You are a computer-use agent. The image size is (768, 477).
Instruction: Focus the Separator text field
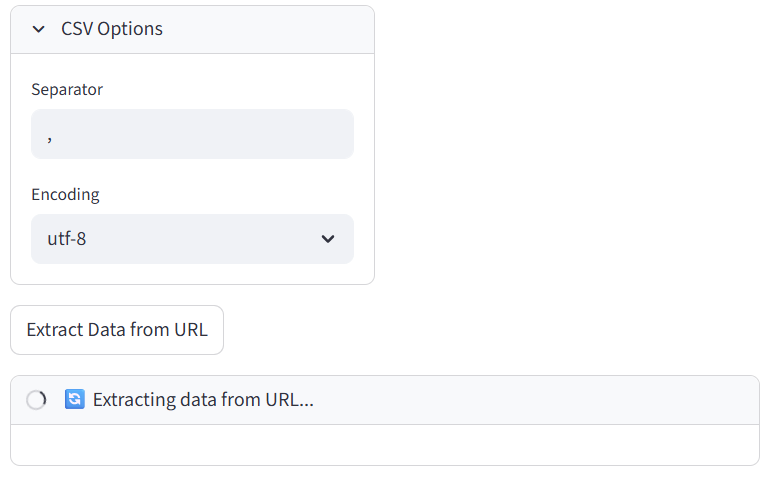pyautogui.click(x=192, y=134)
